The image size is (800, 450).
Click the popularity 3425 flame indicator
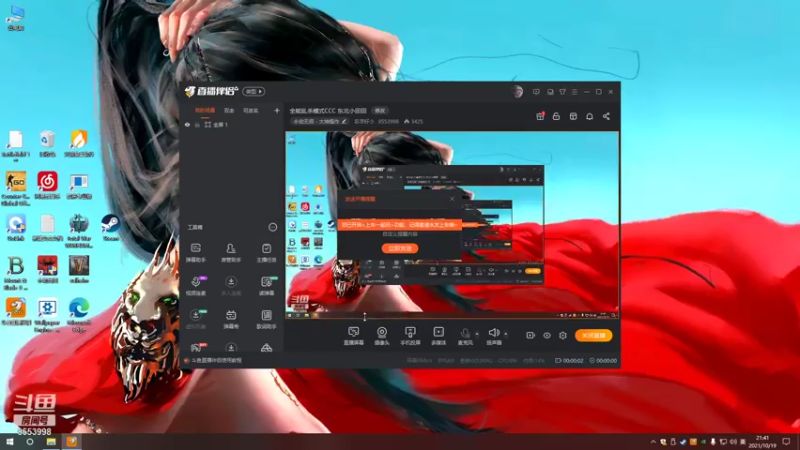click(414, 121)
